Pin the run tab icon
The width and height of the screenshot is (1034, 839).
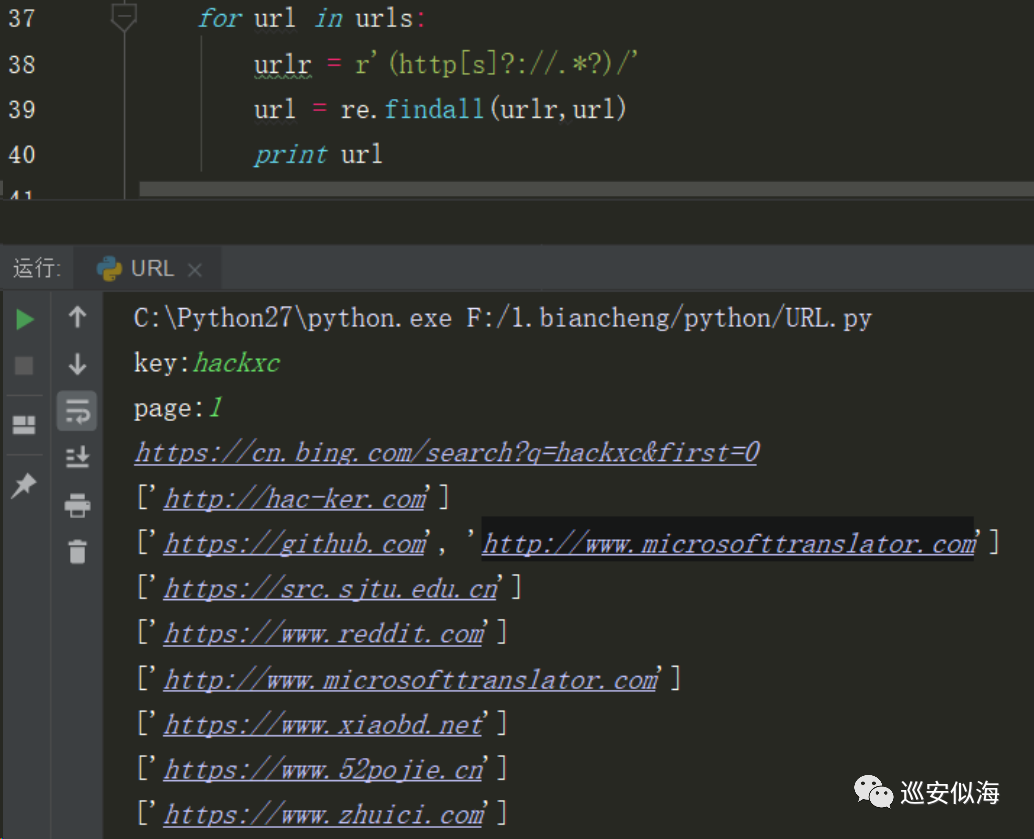point(24,485)
